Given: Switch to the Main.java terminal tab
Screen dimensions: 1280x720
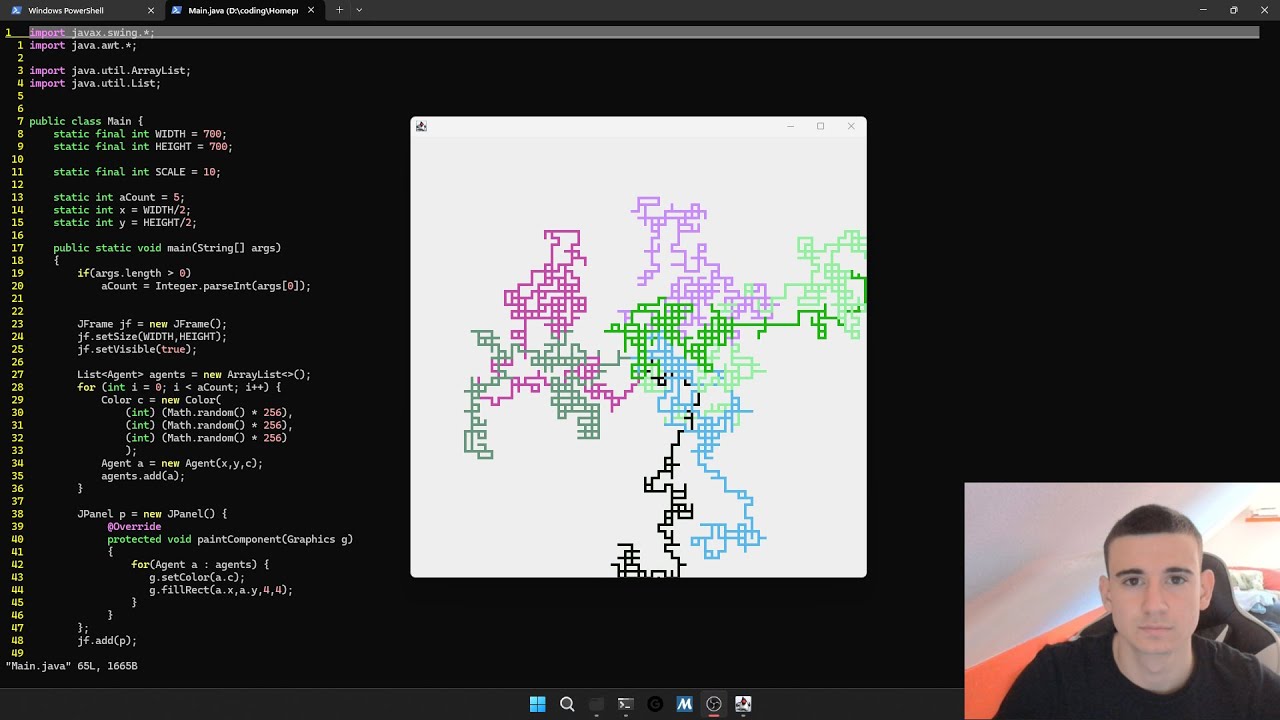Looking at the screenshot, I should pyautogui.click(x=243, y=10).
